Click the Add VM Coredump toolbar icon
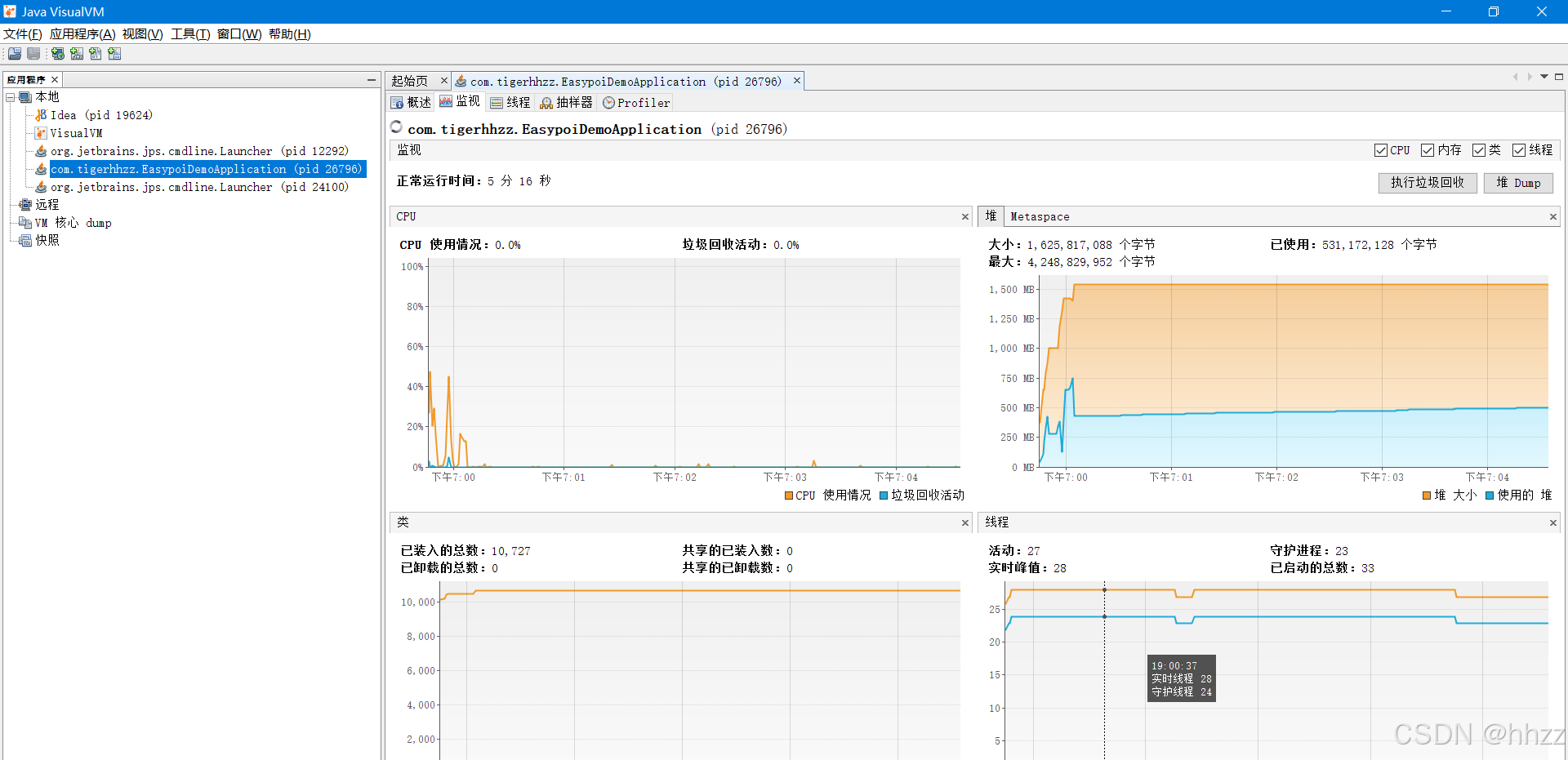Screen dimensions: 1568x760 (x=96, y=54)
